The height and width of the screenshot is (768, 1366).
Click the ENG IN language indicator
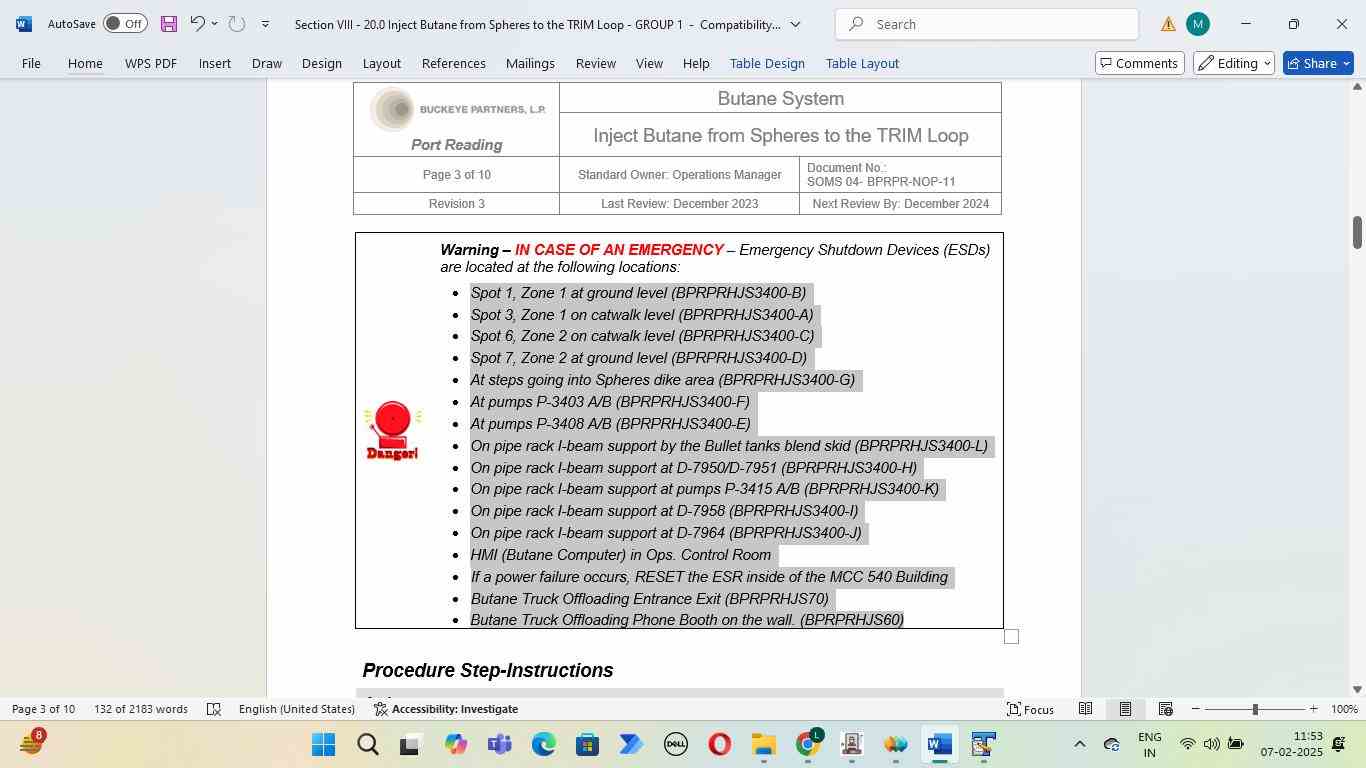point(1150,744)
